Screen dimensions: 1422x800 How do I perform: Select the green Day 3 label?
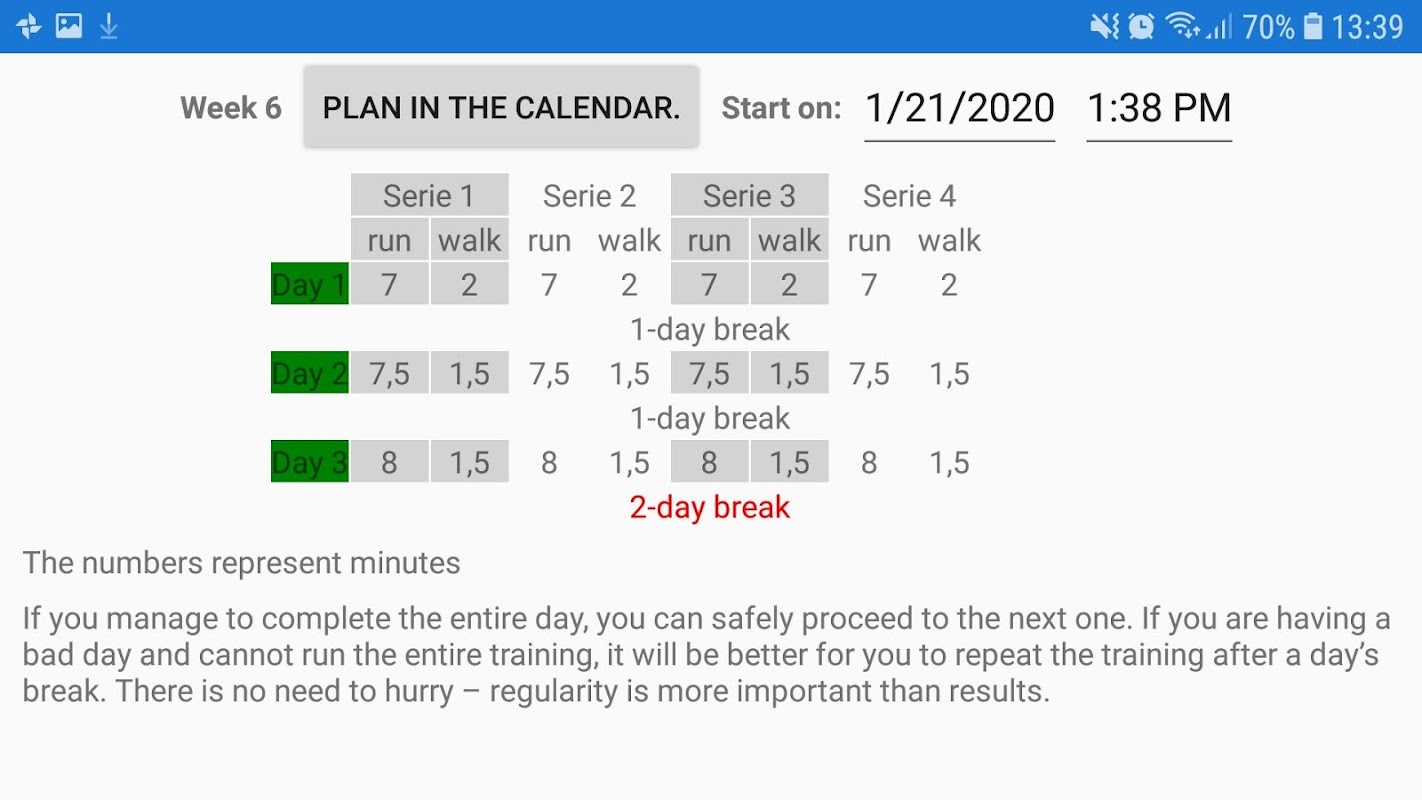(310, 462)
